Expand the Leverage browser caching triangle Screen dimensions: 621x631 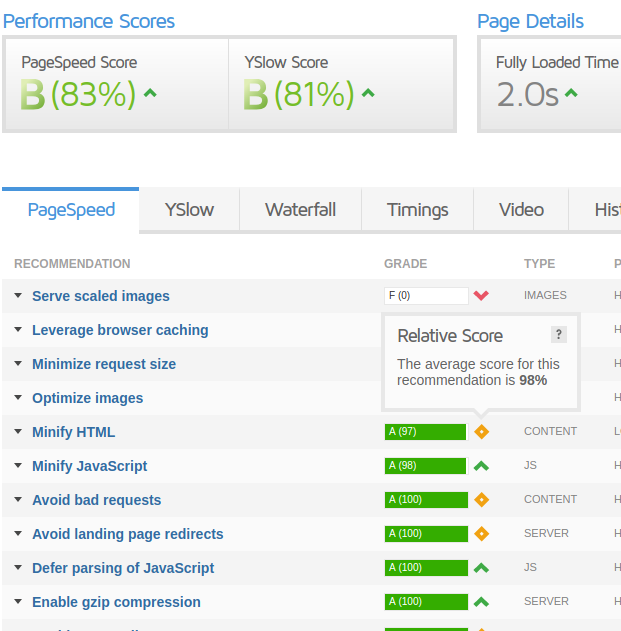[x=18, y=330]
